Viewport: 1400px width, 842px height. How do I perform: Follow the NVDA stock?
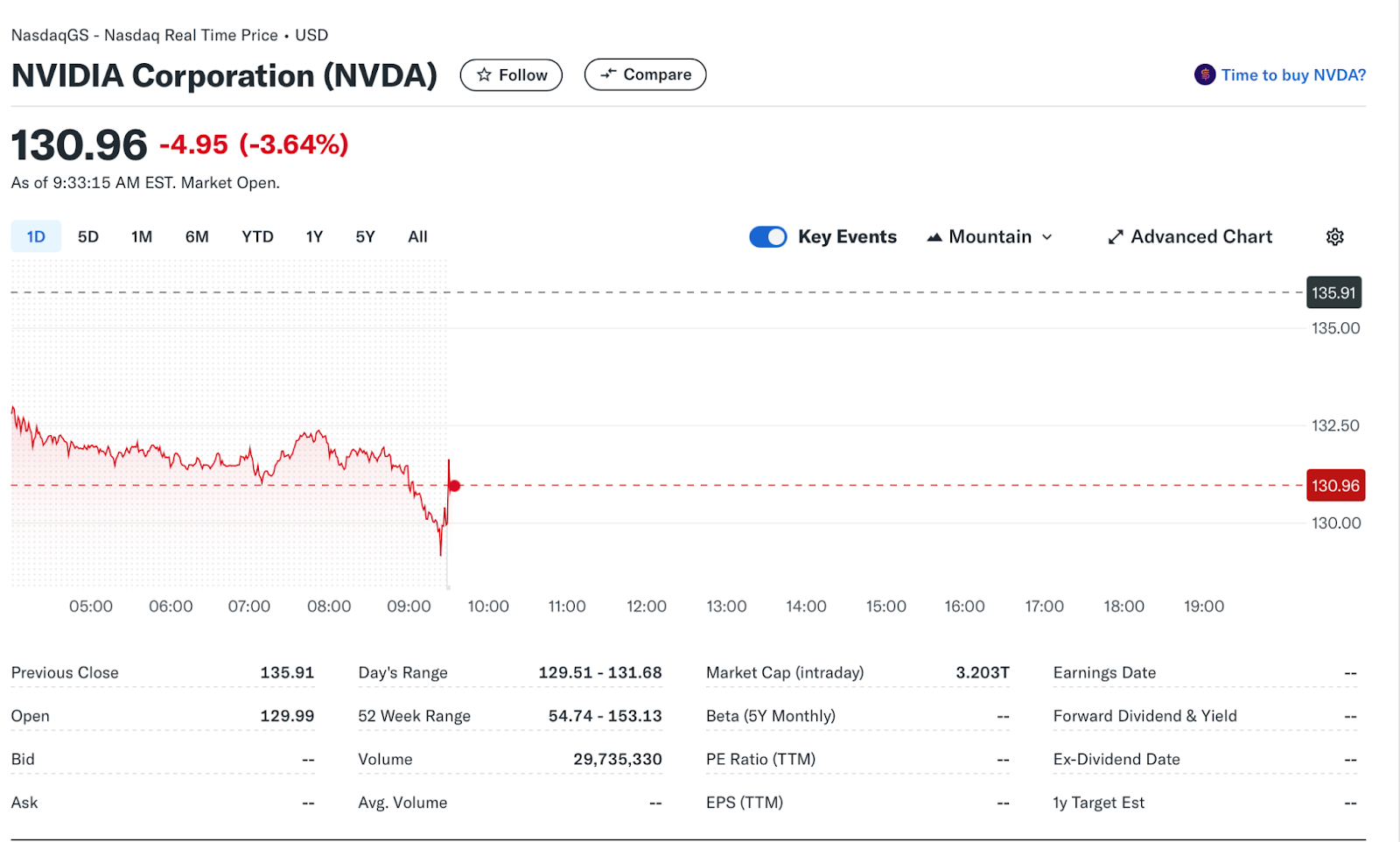coord(511,74)
